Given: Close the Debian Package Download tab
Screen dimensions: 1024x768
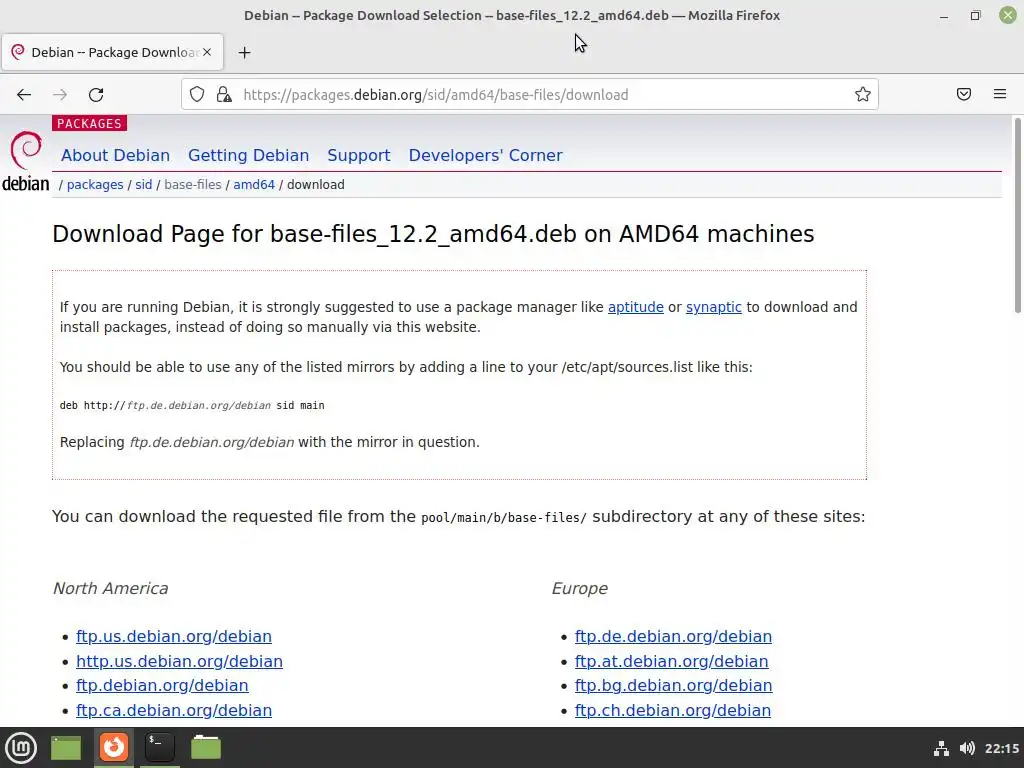Looking at the screenshot, I should (207, 52).
